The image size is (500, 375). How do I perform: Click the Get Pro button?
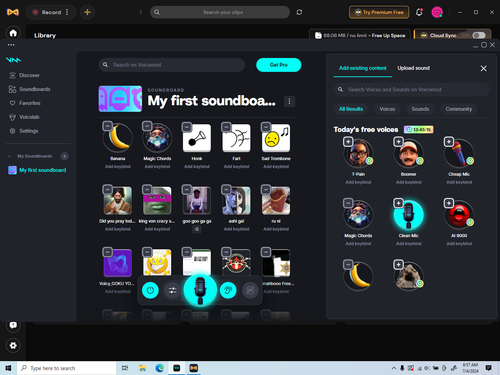(x=279, y=65)
